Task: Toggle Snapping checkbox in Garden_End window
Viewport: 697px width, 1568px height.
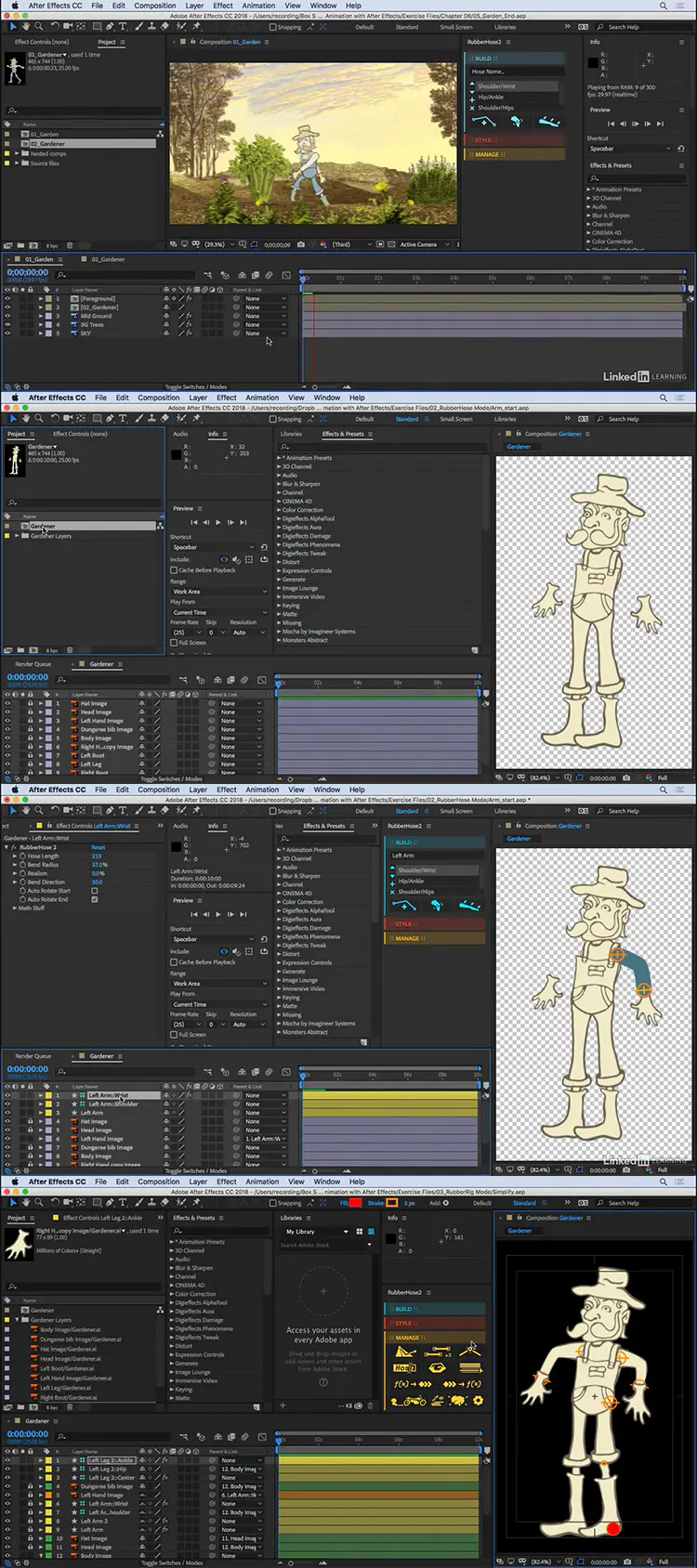Action: [272, 27]
